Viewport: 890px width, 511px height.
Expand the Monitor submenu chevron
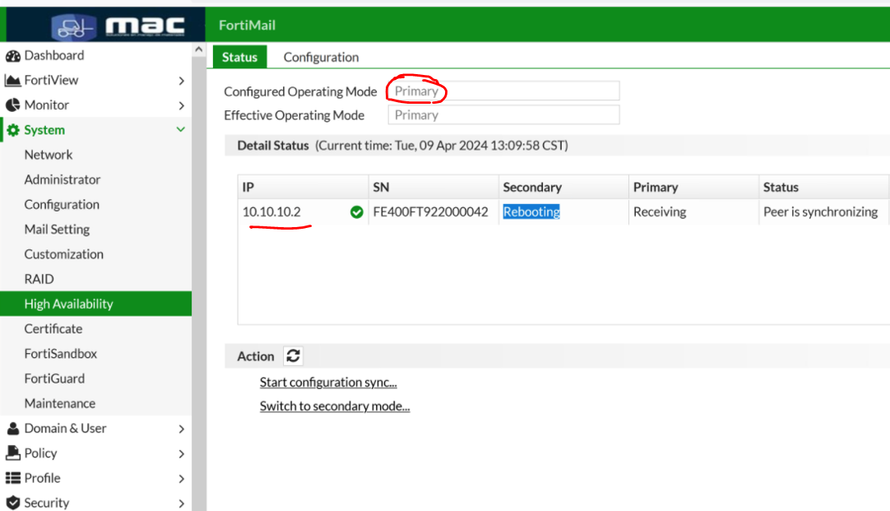pyautogui.click(x=181, y=105)
